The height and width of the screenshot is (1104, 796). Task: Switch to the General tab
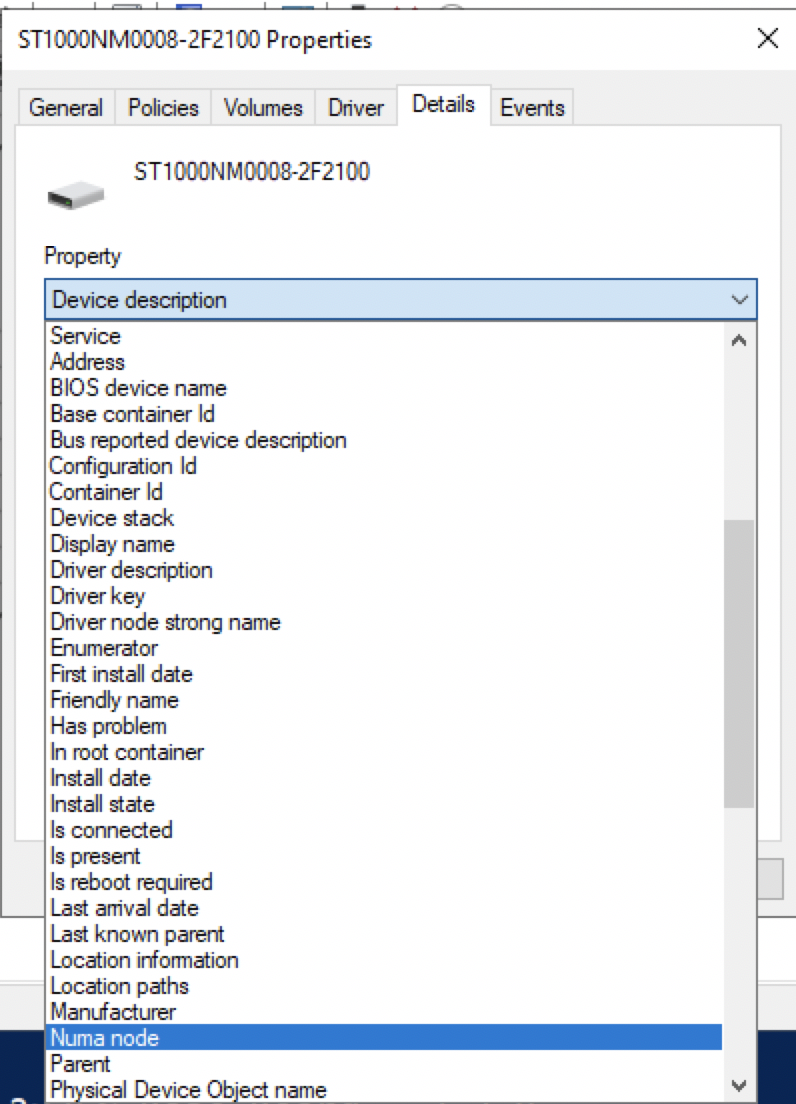(66, 108)
